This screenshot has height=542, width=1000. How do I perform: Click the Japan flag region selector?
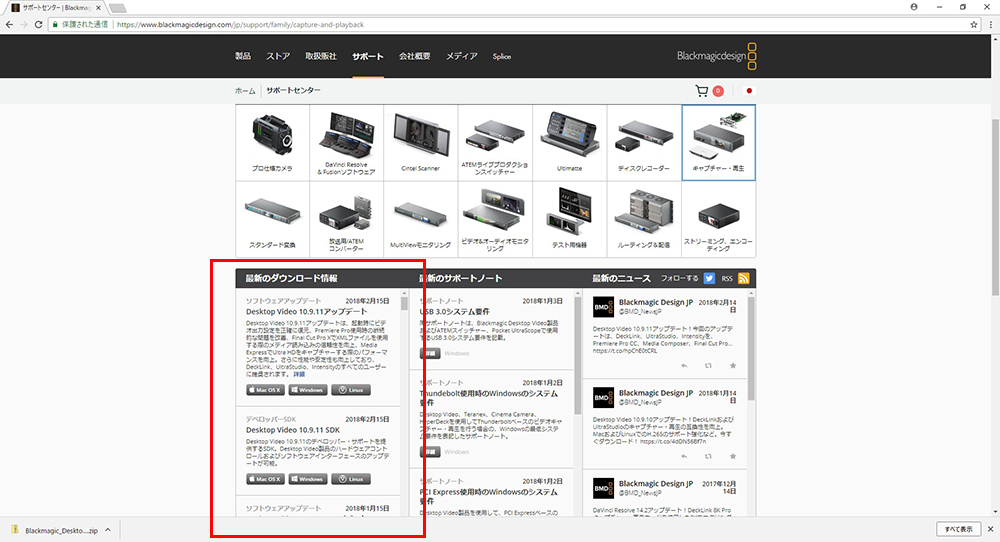(x=749, y=91)
